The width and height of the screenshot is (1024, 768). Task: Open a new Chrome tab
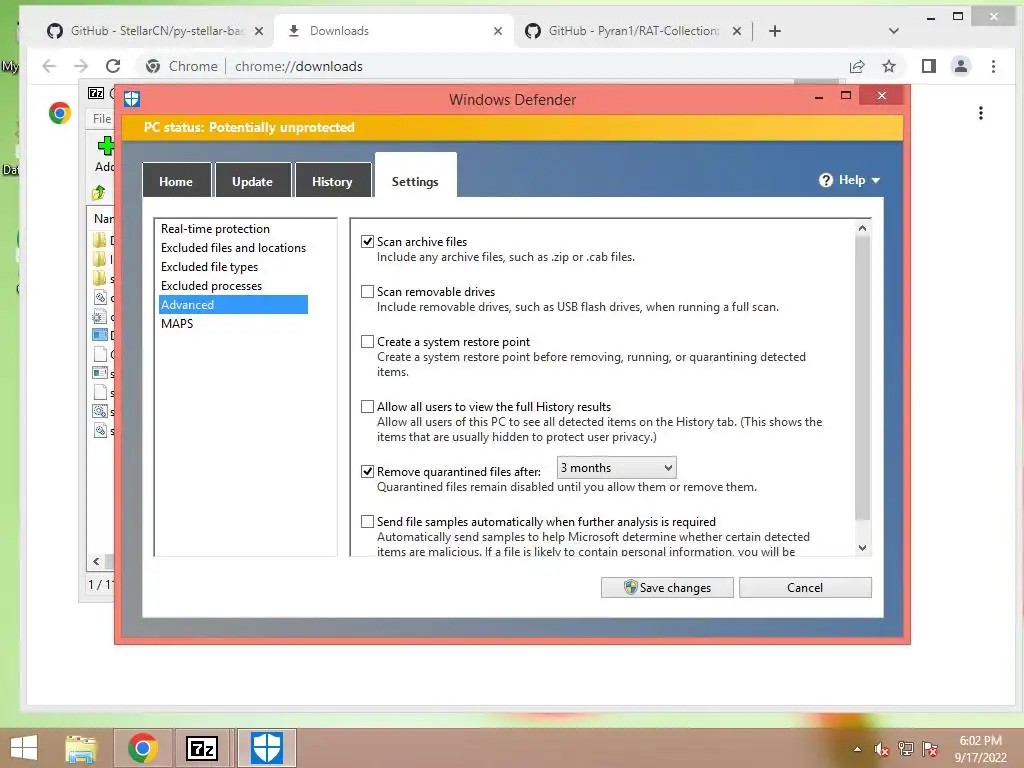775,31
